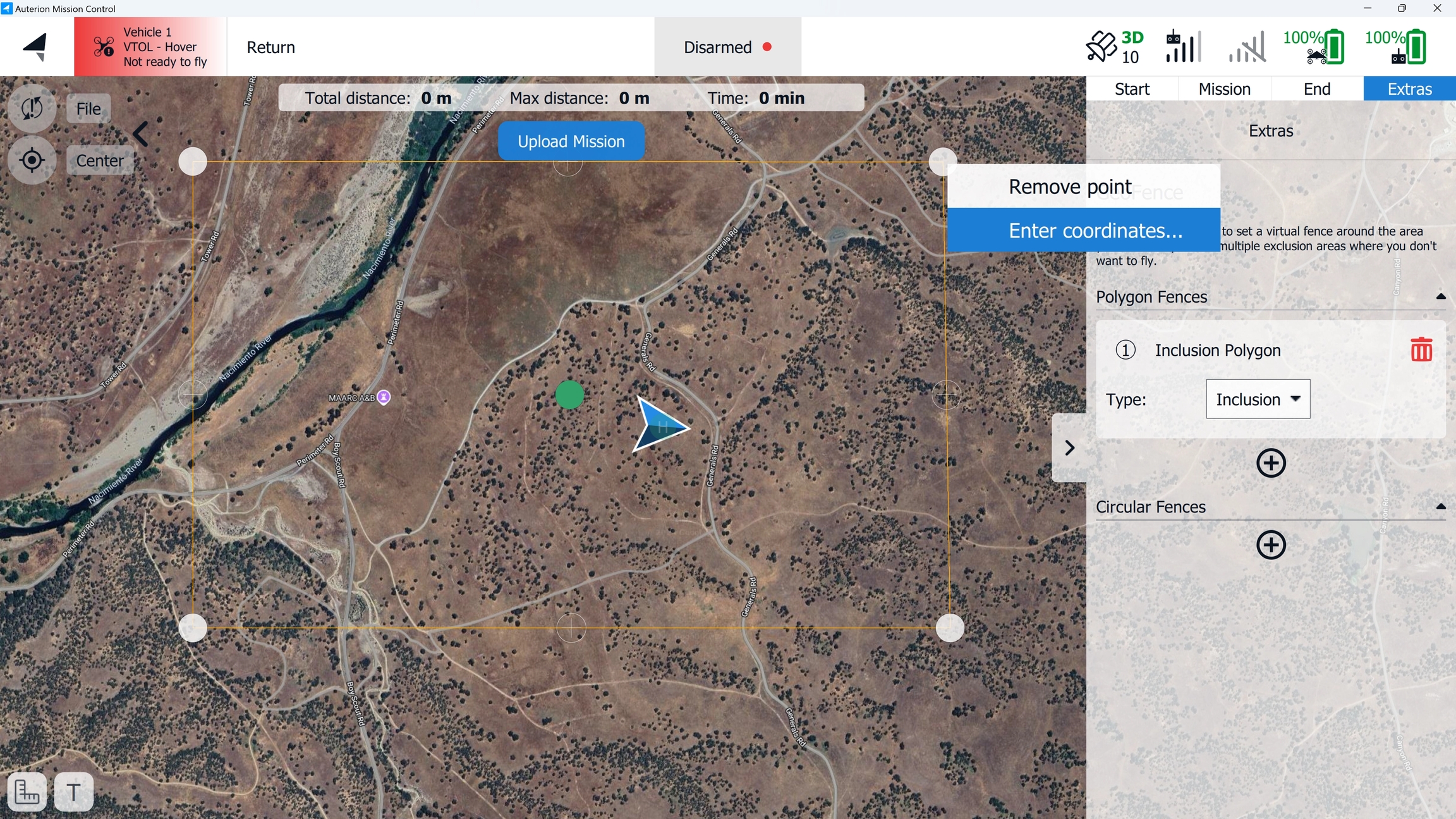Image resolution: width=1456 pixels, height=819 pixels.
Task: Add a circular fence with plus icon
Action: point(1271,545)
